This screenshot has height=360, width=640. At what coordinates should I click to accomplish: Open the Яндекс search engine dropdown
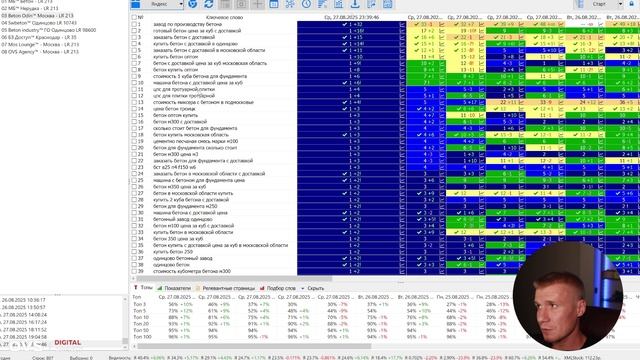(x=181, y=4)
